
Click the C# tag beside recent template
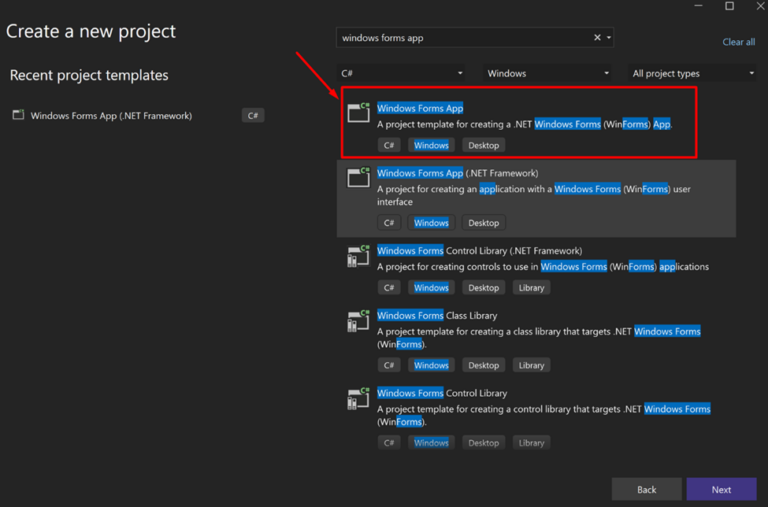(253, 115)
